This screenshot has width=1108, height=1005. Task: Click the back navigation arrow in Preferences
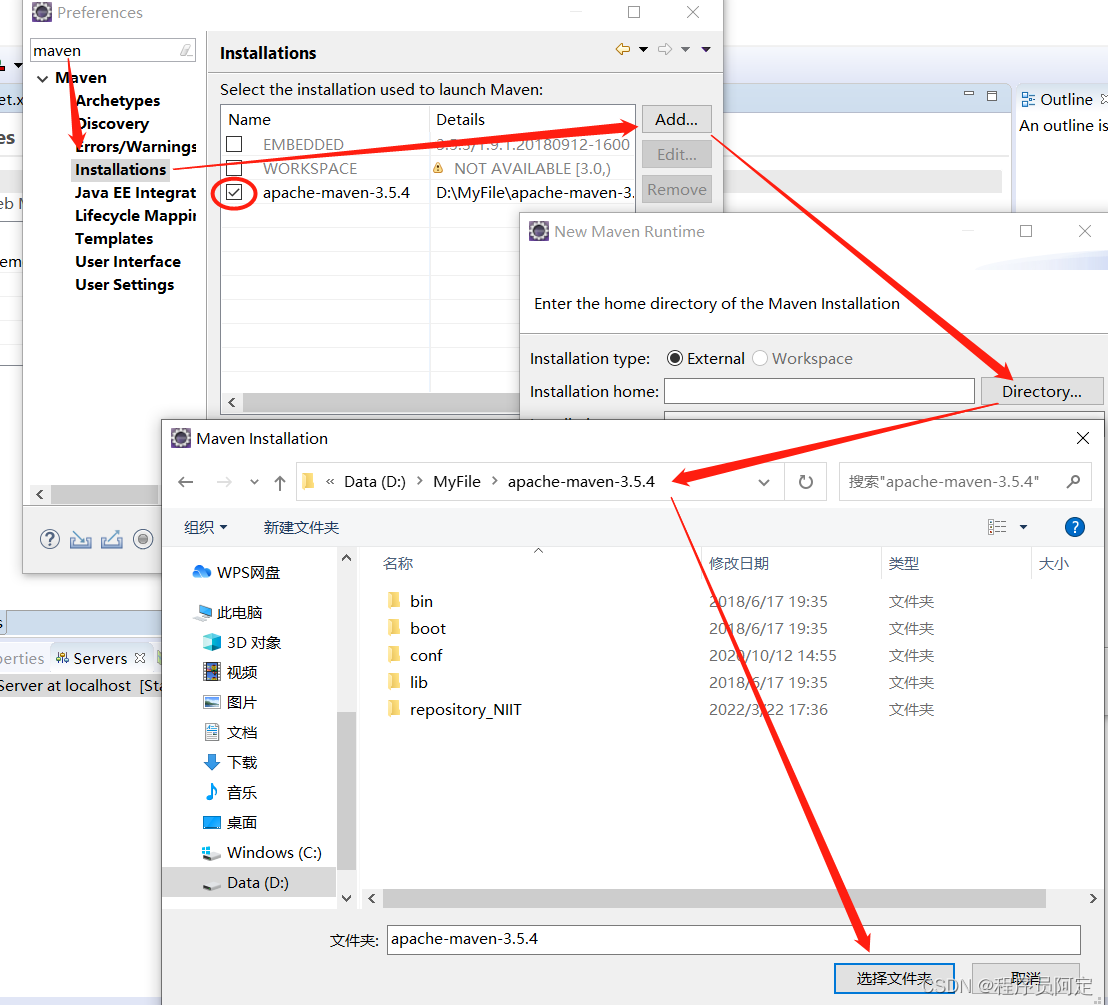(623, 49)
